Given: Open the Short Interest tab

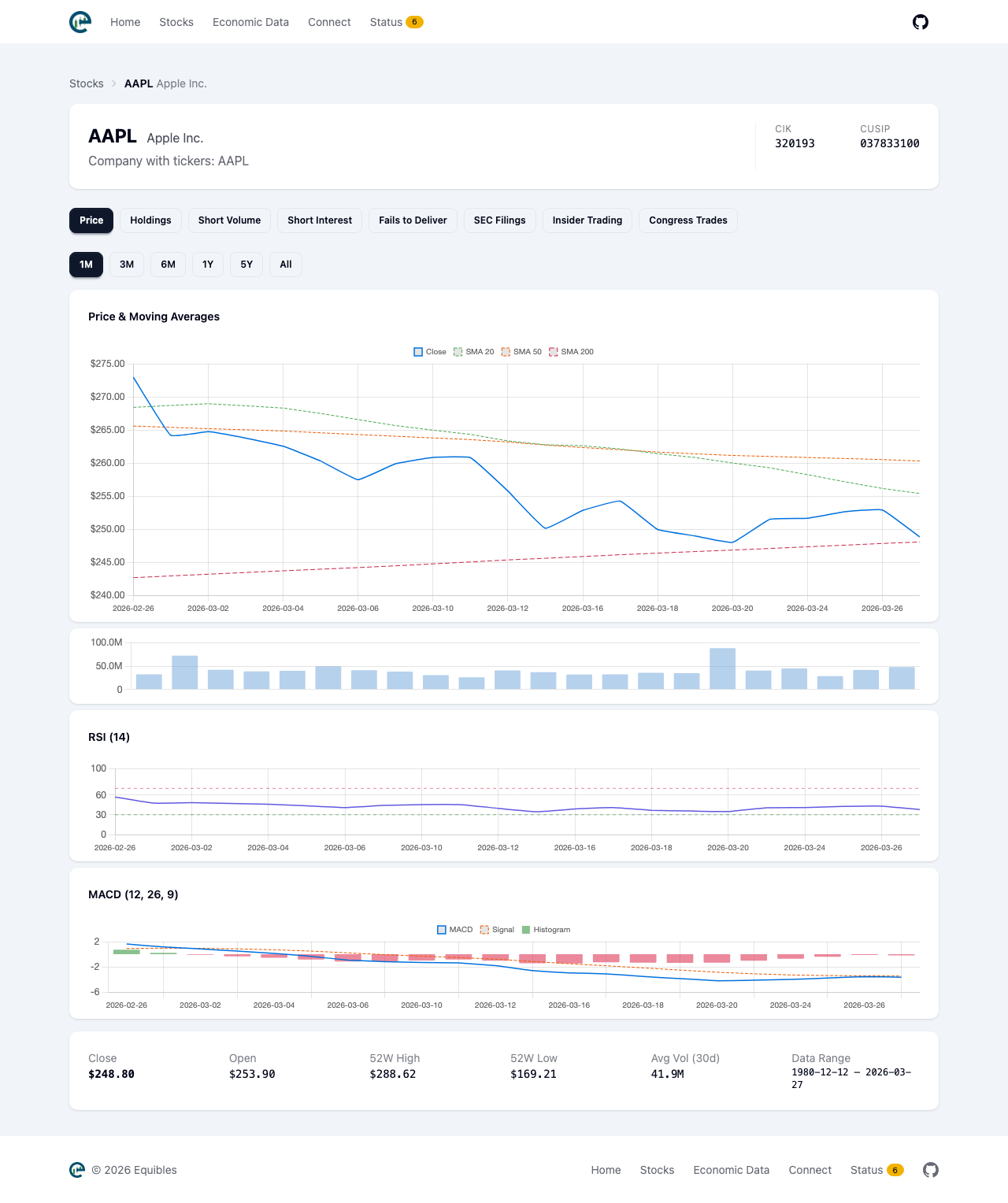Looking at the screenshot, I should [320, 220].
